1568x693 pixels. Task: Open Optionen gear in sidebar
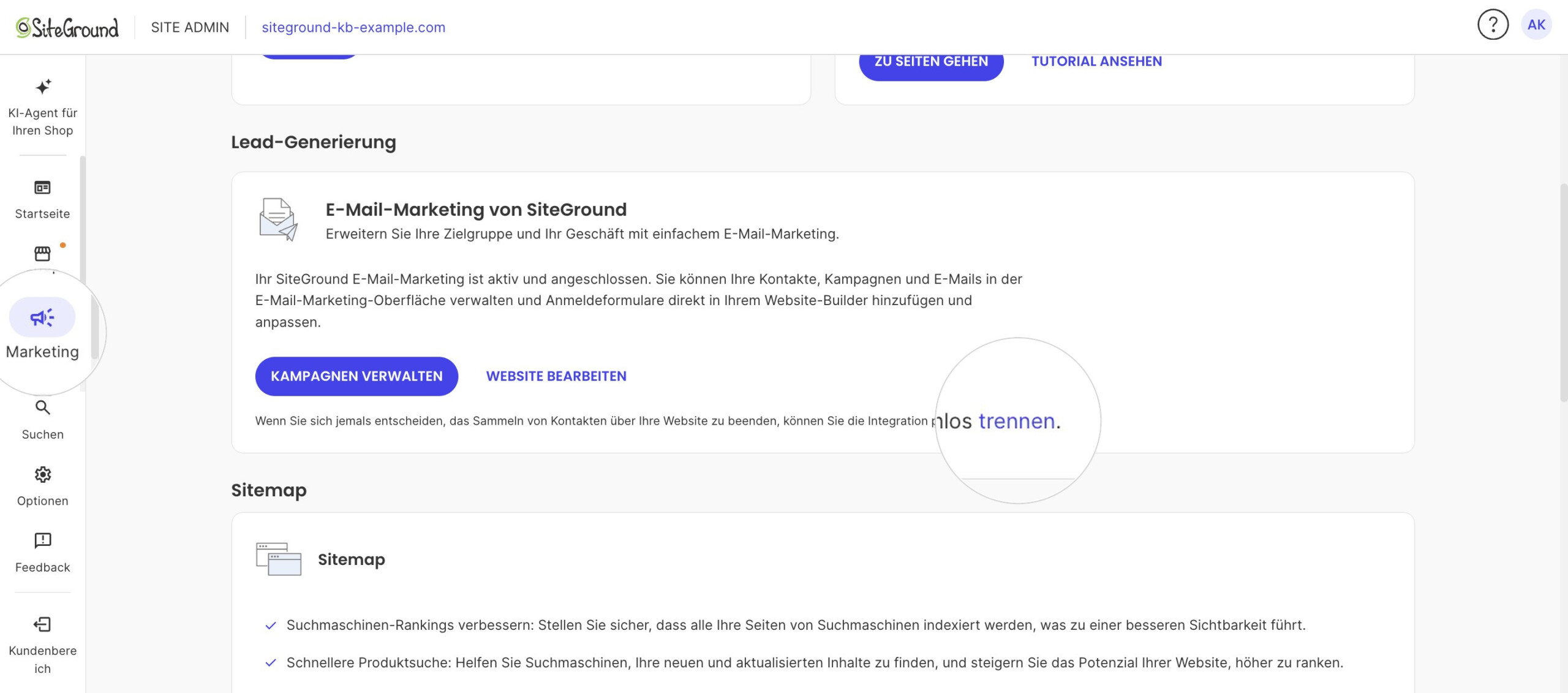tap(42, 487)
